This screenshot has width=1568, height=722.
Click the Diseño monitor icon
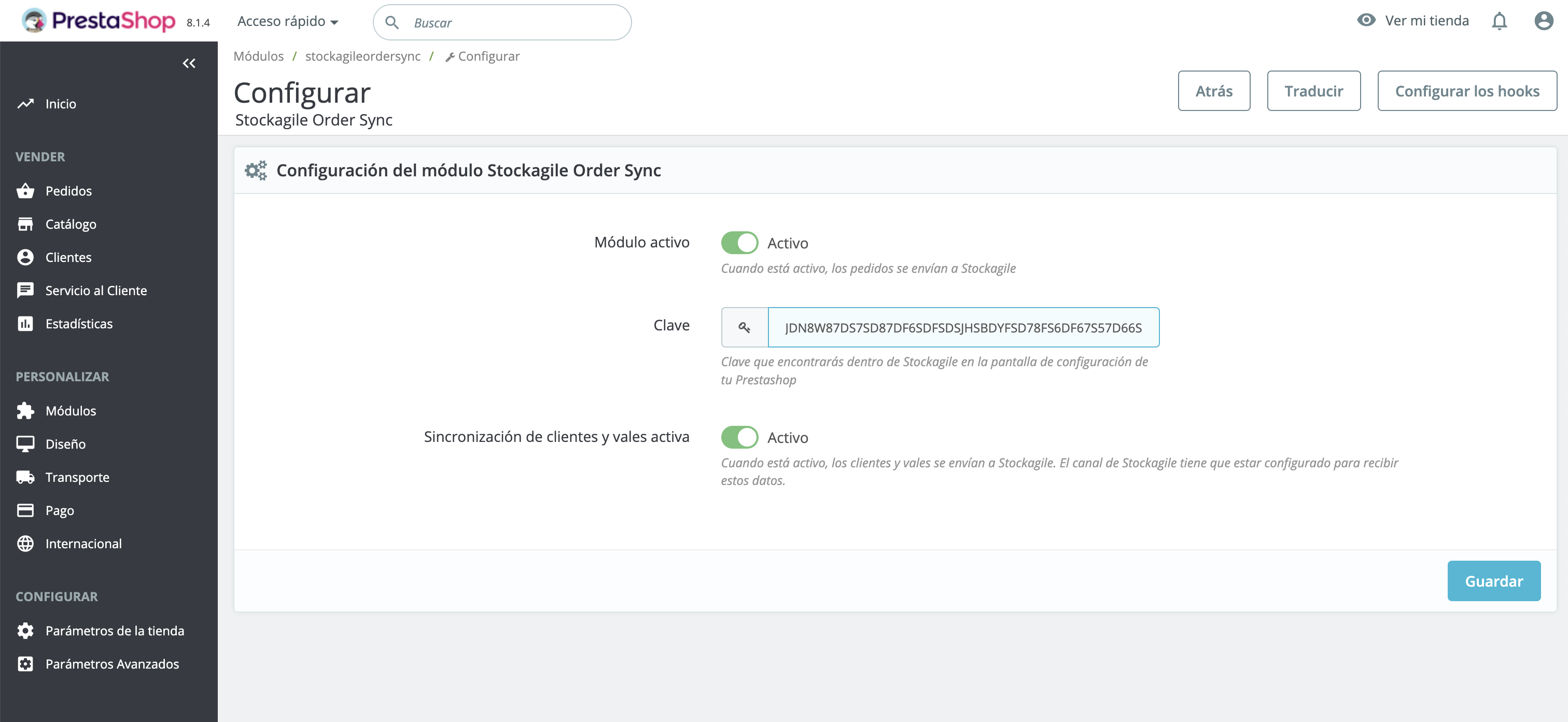(25, 444)
